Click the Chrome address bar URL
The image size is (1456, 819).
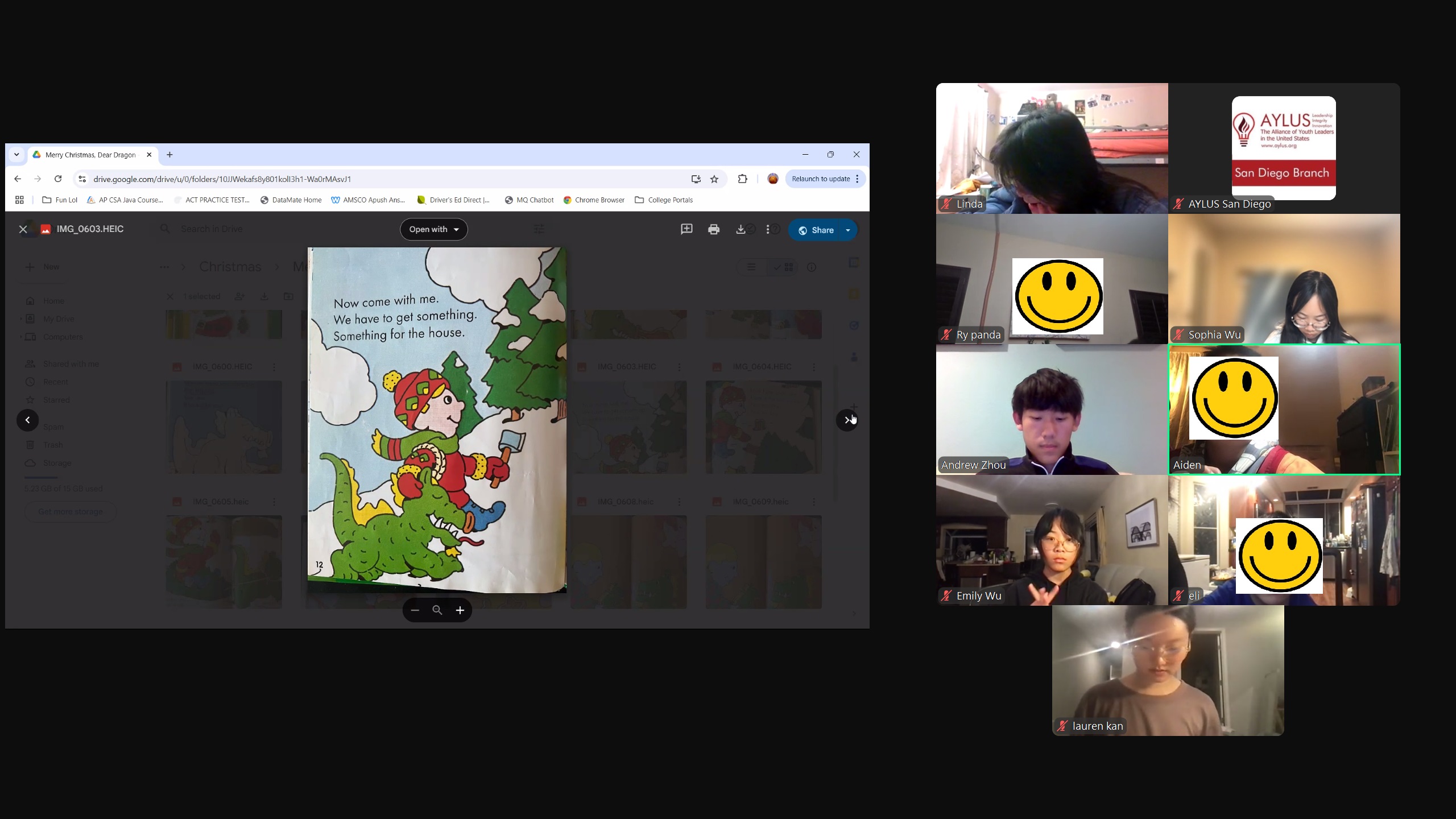click(222, 179)
